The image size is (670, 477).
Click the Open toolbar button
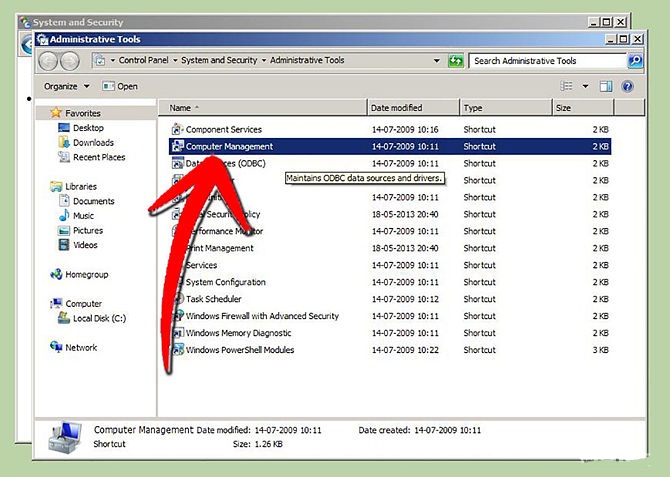(121, 86)
